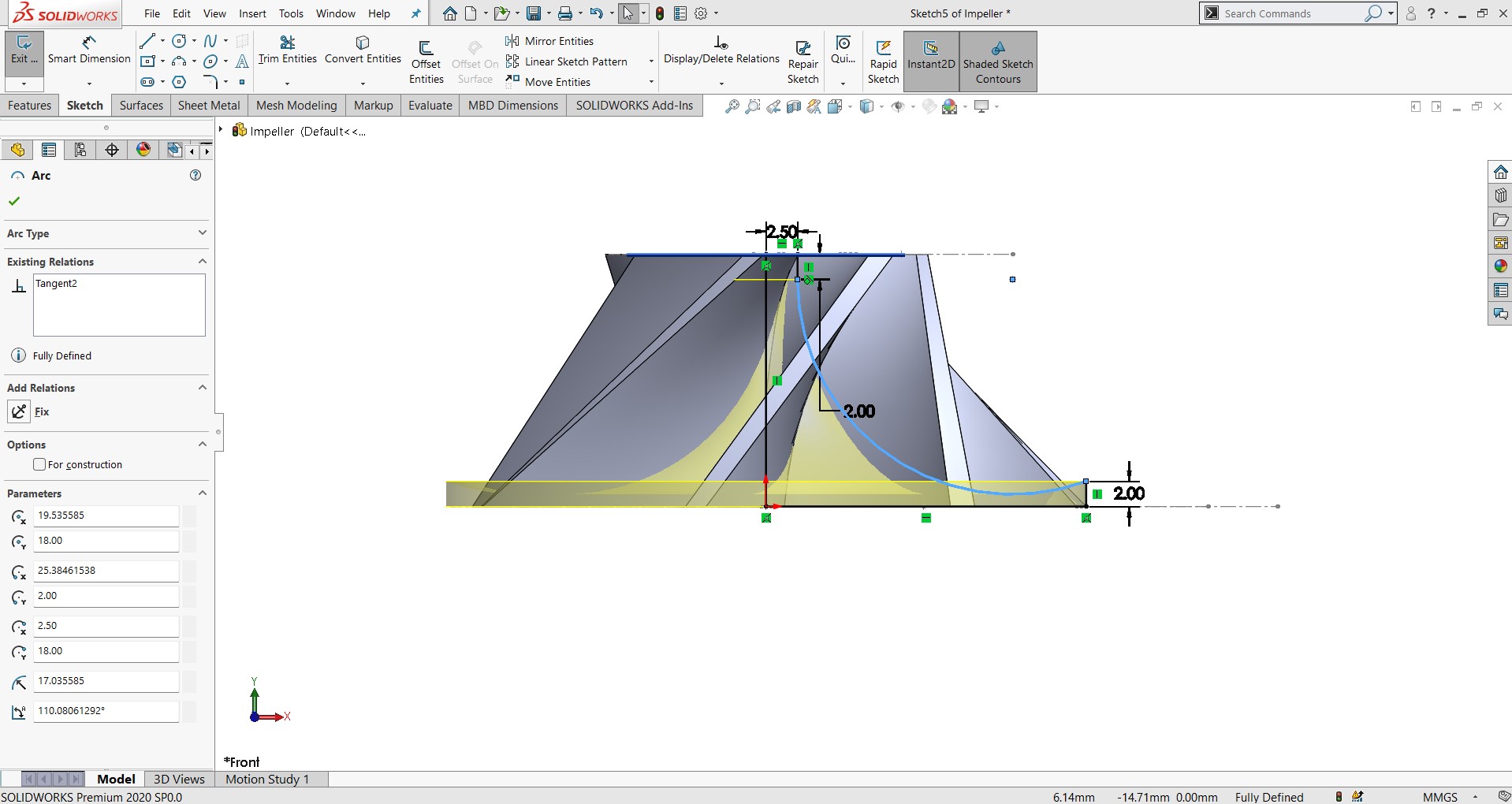Open the Tools menu
This screenshot has height=804, width=1512.
tap(291, 13)
